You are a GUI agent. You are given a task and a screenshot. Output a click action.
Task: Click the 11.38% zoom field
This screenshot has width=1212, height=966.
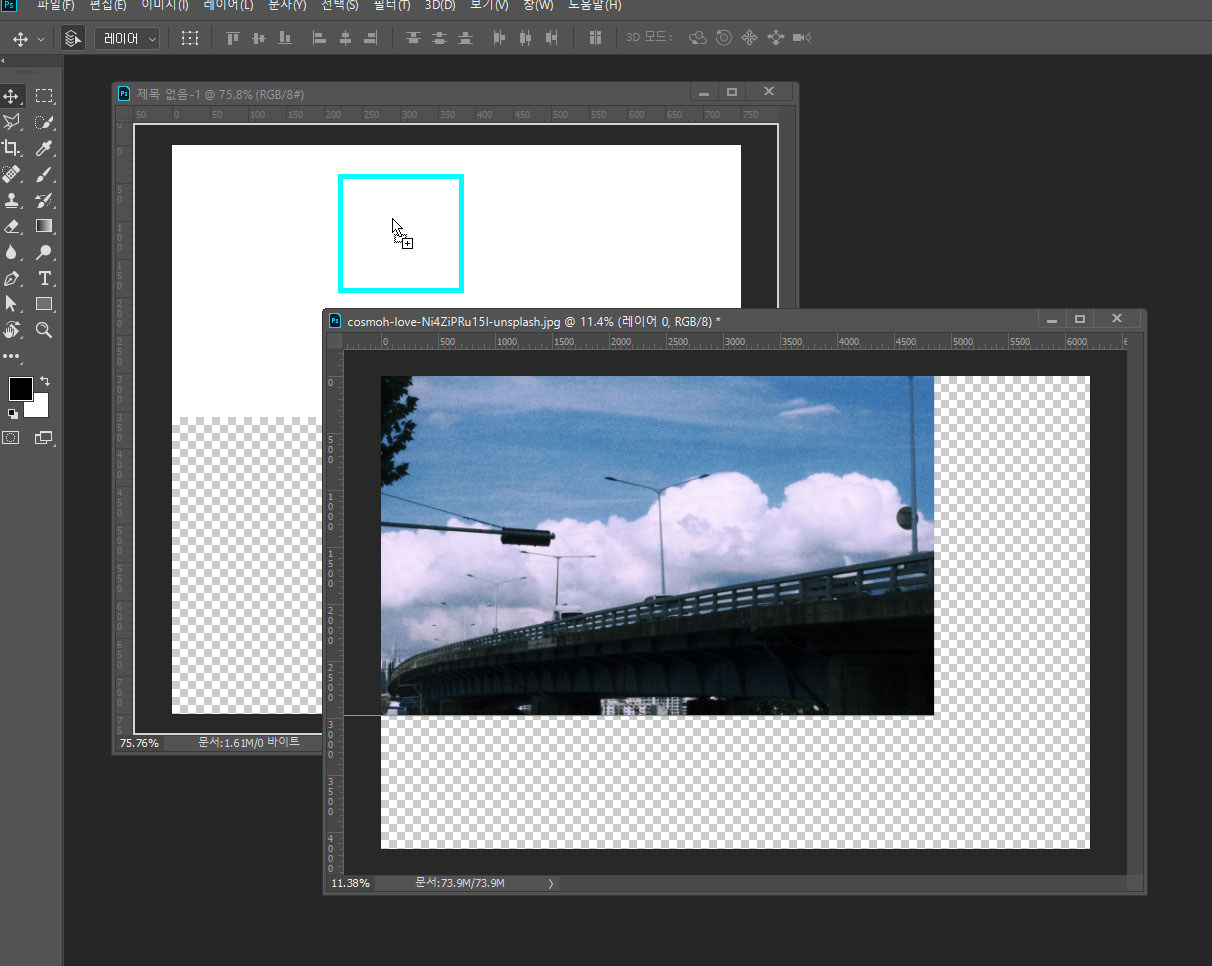(x=351, y=884)
